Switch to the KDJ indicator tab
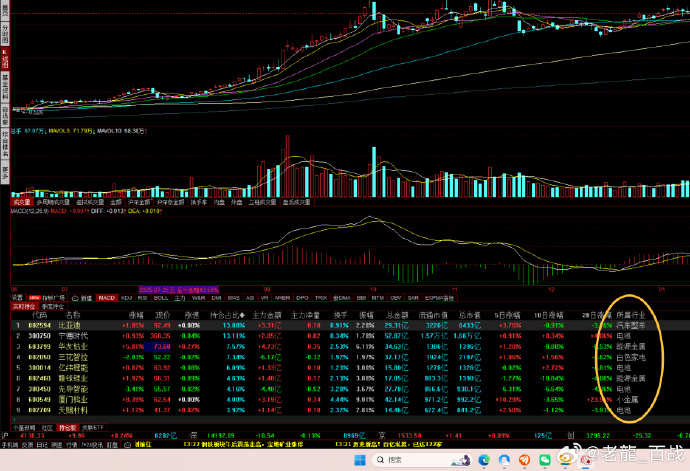 126,298
